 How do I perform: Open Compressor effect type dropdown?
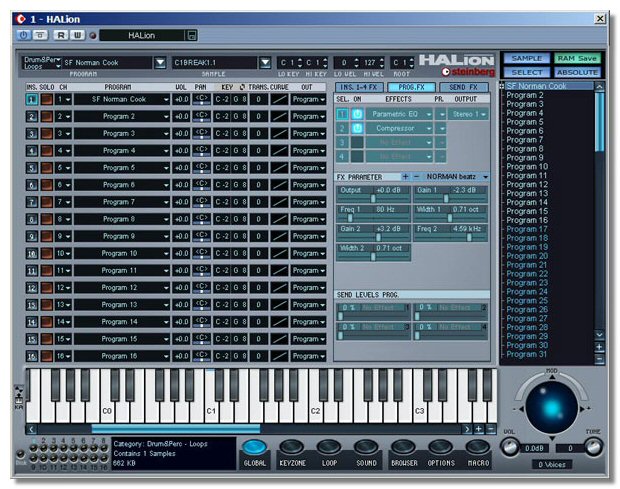(x=428, y=128)
